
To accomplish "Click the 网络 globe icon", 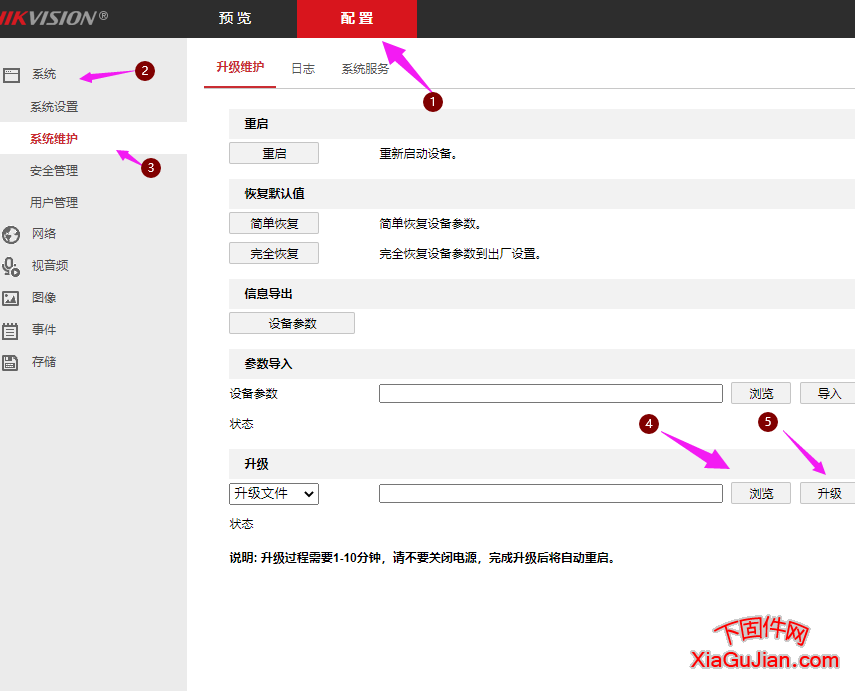I will [11, 235].
